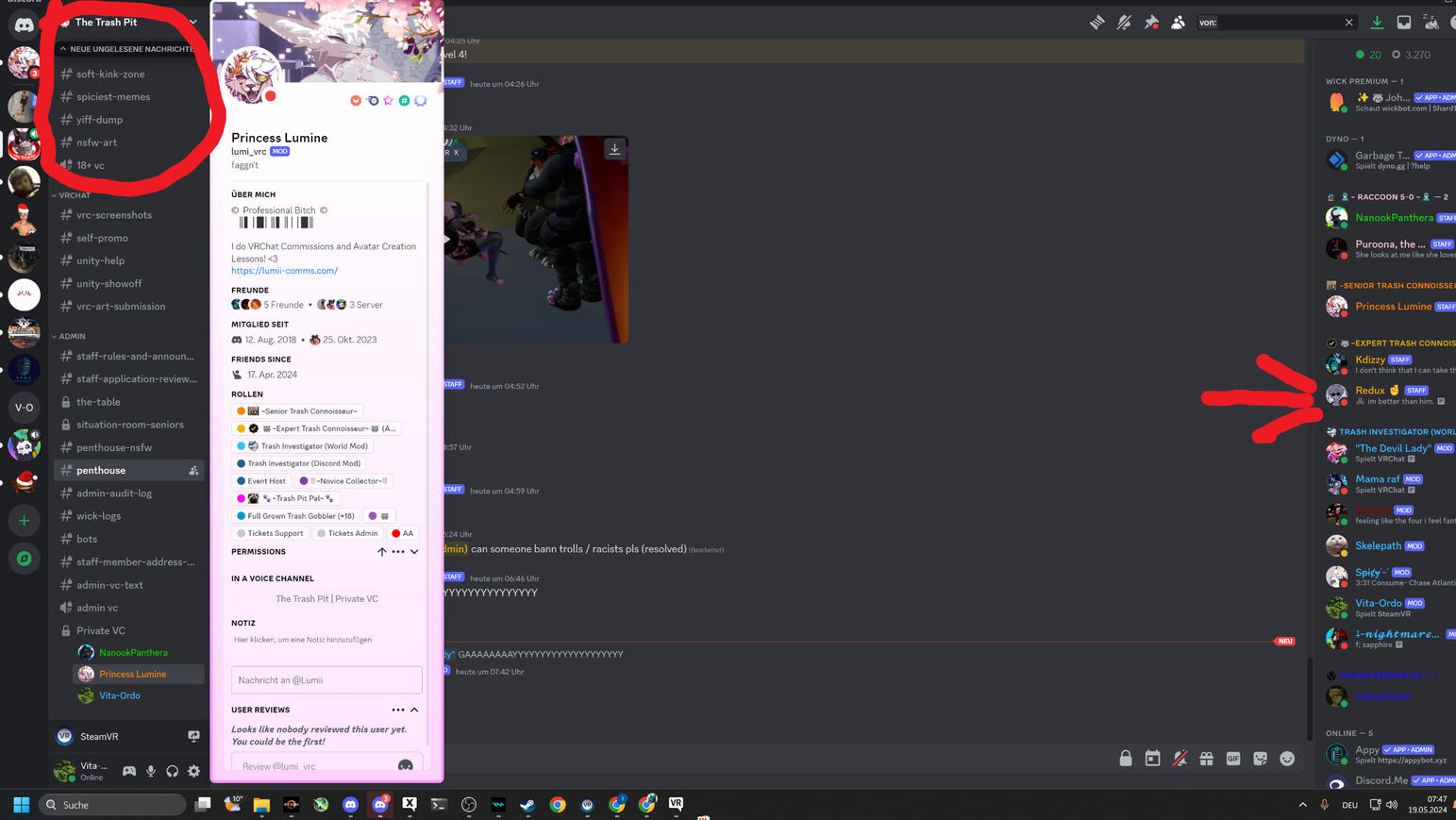The height and width of the screenshot is (820, 1456).
Task: Click the lock icon in message bar
Action: (1126, 759)
